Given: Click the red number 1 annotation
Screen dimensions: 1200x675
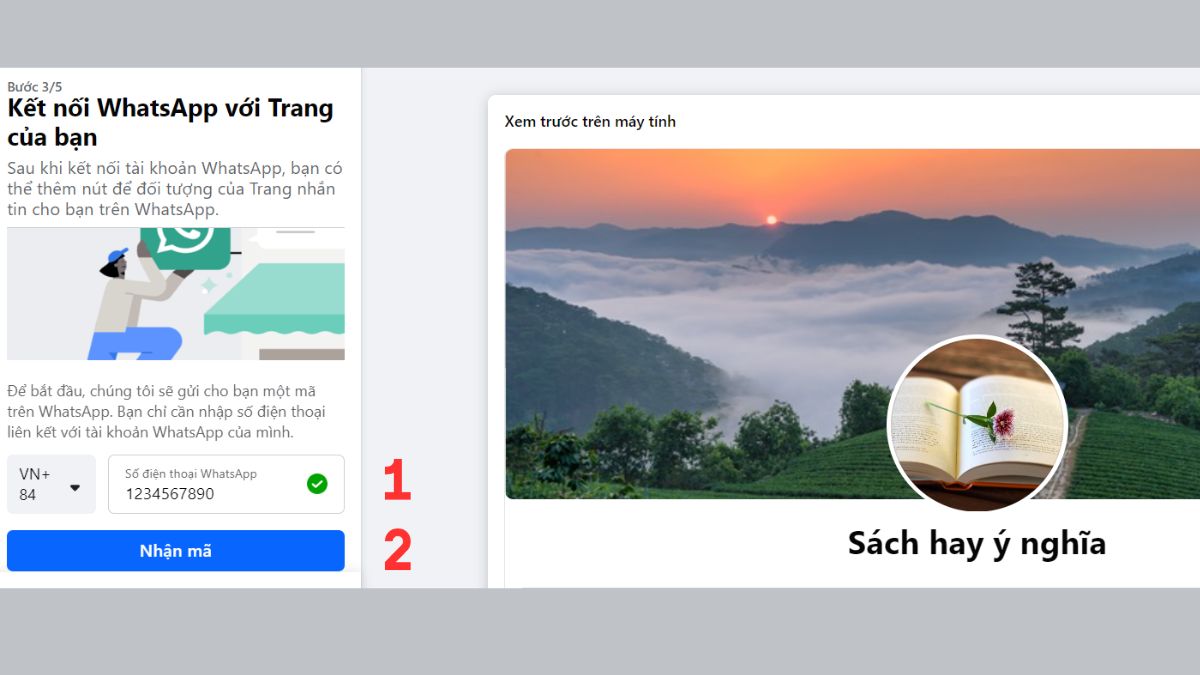Looking at the screenshot, I should coord(397,480).
